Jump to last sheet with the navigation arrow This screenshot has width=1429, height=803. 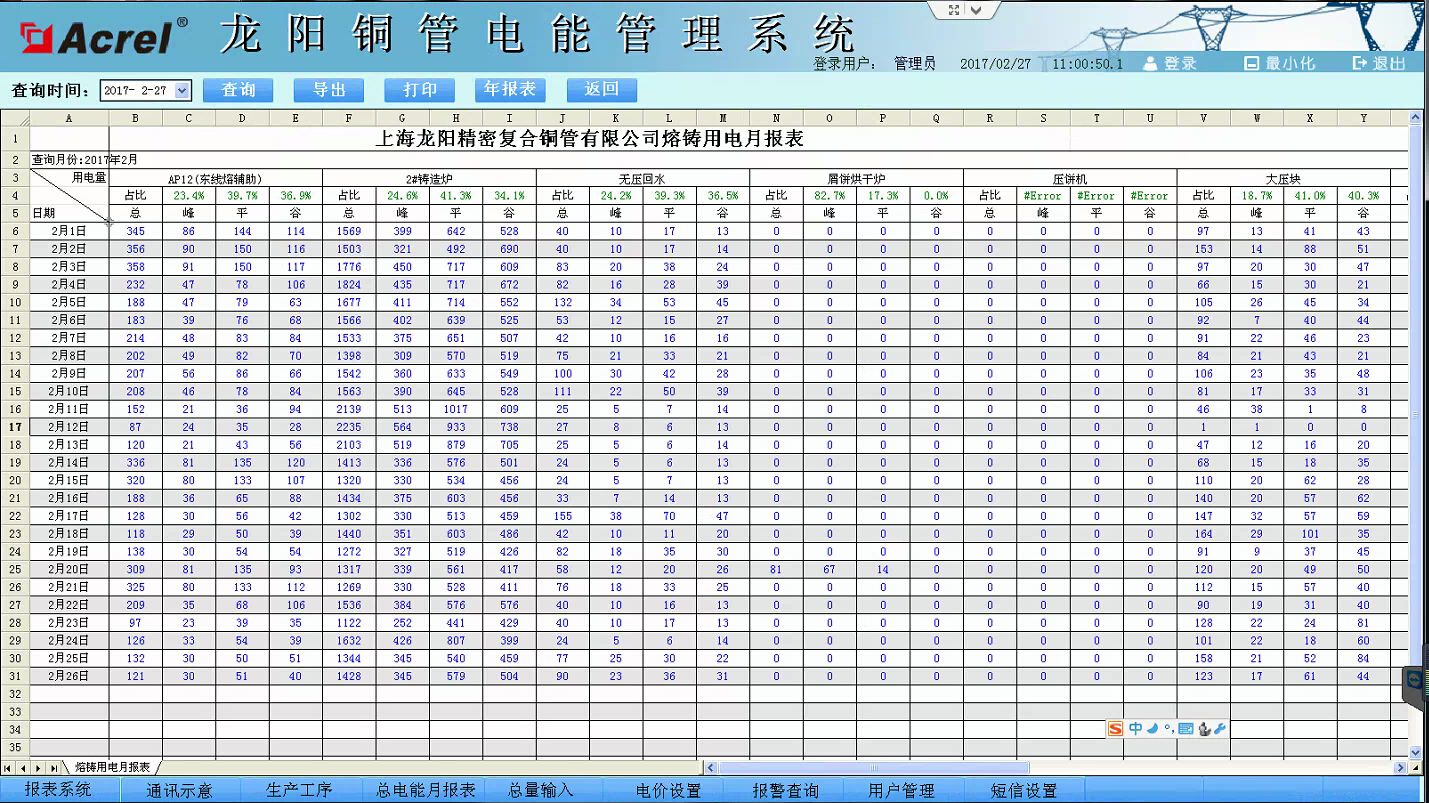point(53,768)
